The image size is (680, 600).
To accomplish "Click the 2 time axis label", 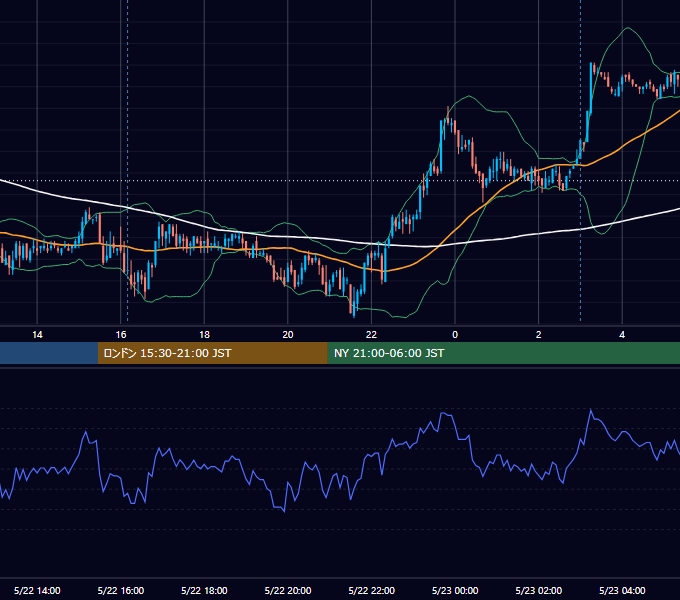I will pyautogui.click(x=538, y=335).
